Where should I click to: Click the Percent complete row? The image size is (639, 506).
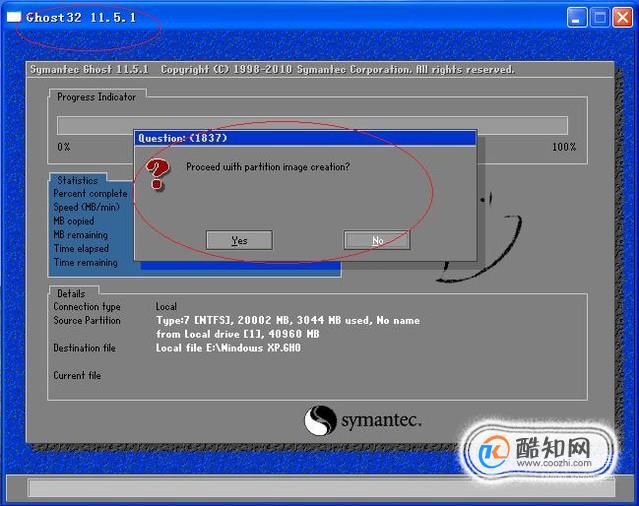[x=90, y=194]
